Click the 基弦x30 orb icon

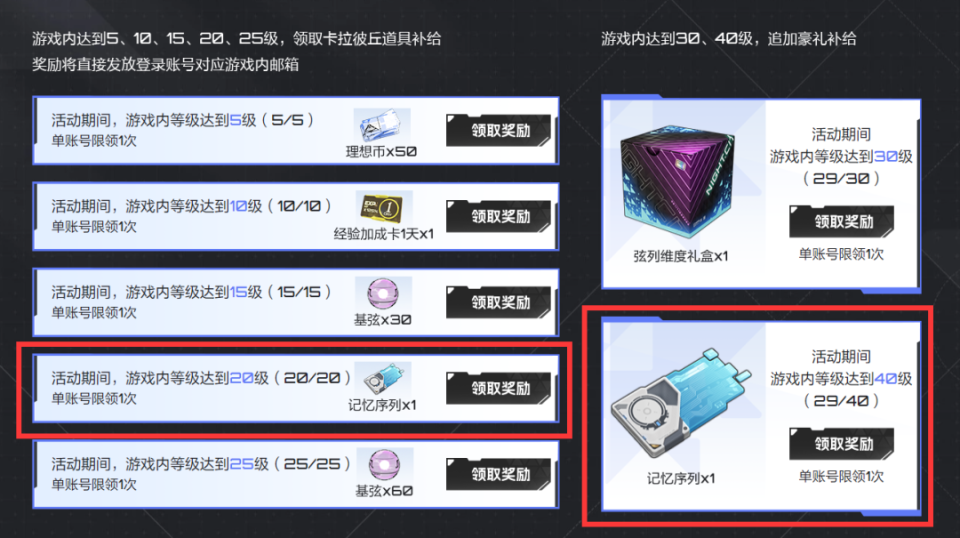coord(383,294)
